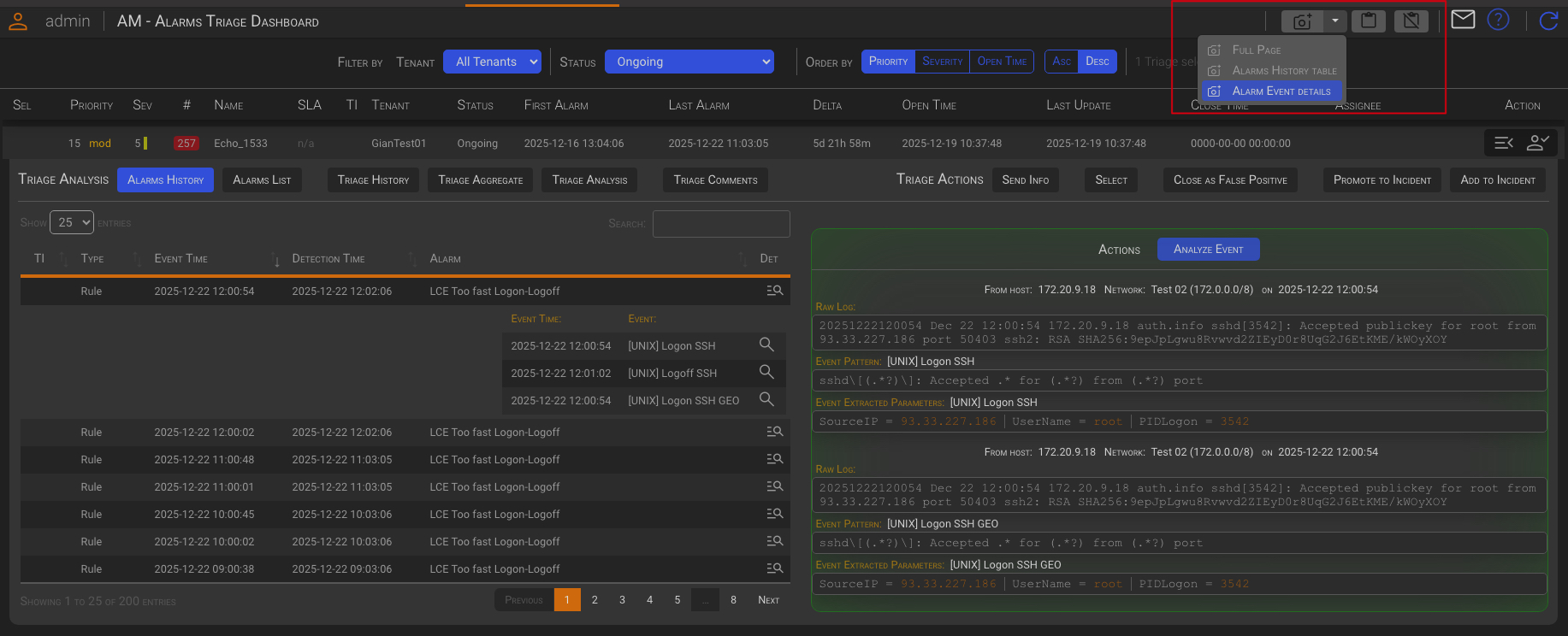The image size is (1568, 636).
Task: Click the alarms history Search input field
Action: click(721, 224)
